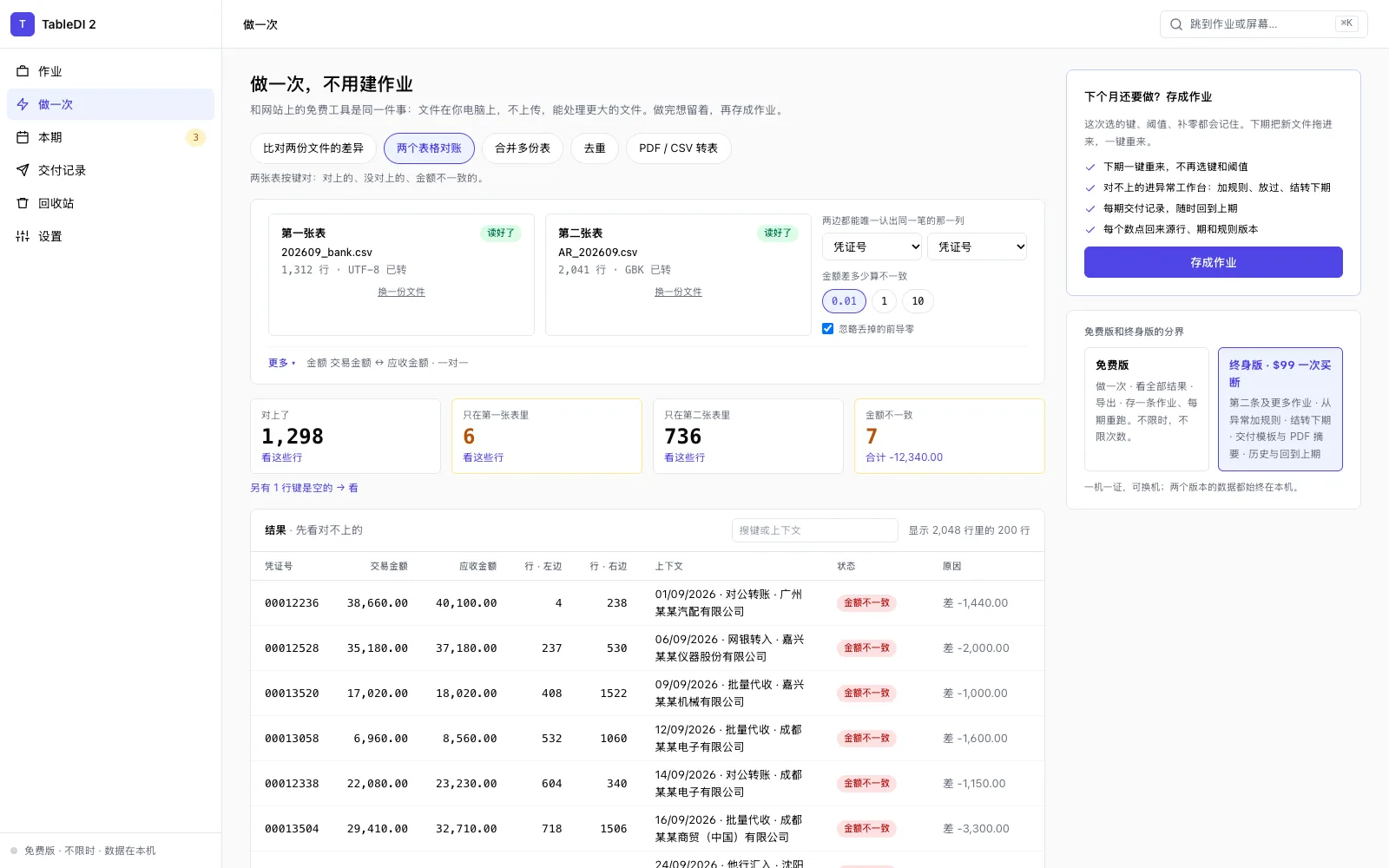This screenshot has height=868, width=1389.
Task: Click the 存成作业 button
Action: pos(1213,262)
